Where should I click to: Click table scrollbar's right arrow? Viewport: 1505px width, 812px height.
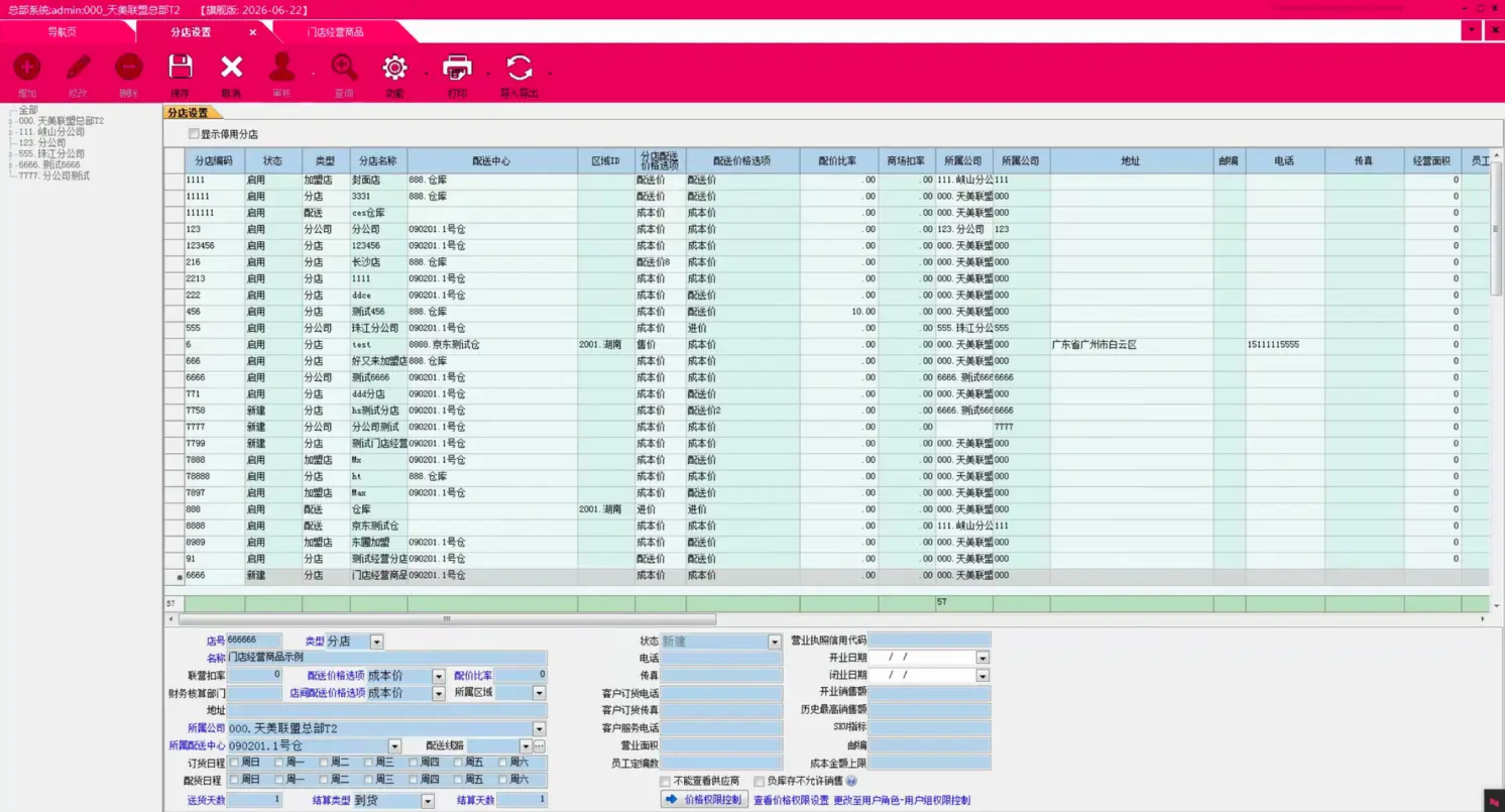[x=1482, y=619]
